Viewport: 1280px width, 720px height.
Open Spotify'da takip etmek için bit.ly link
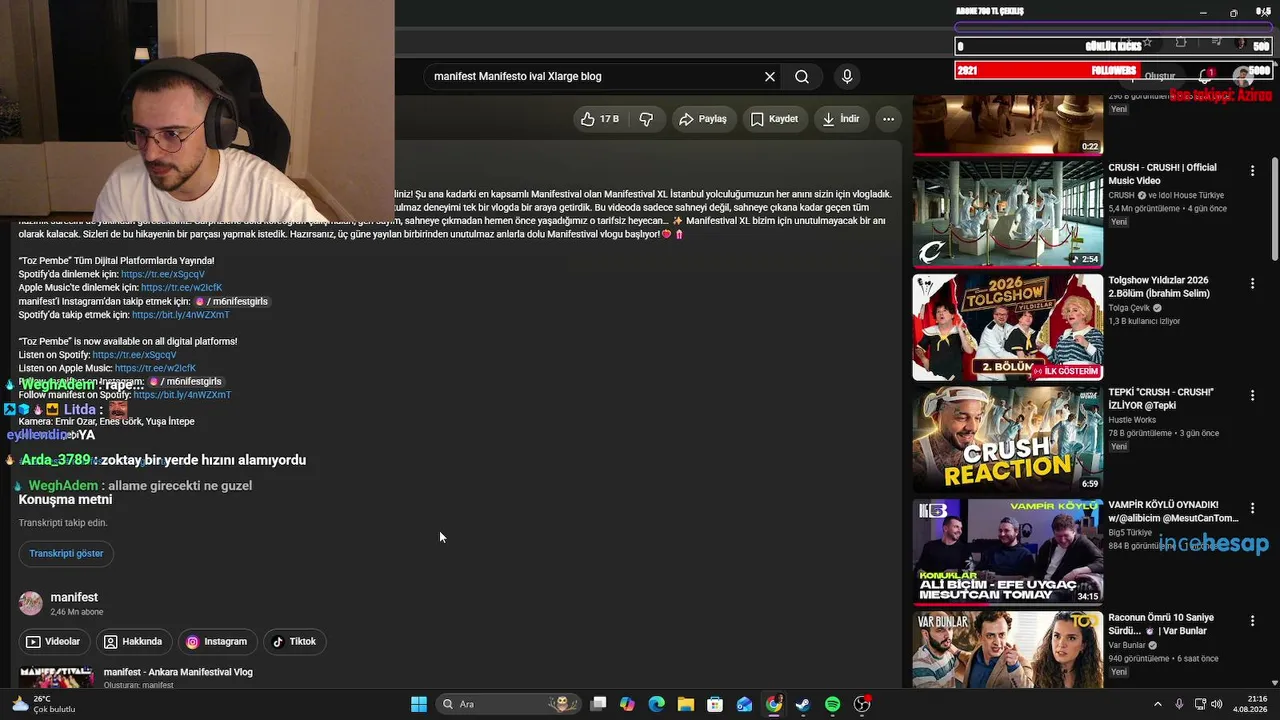point(181,315)
